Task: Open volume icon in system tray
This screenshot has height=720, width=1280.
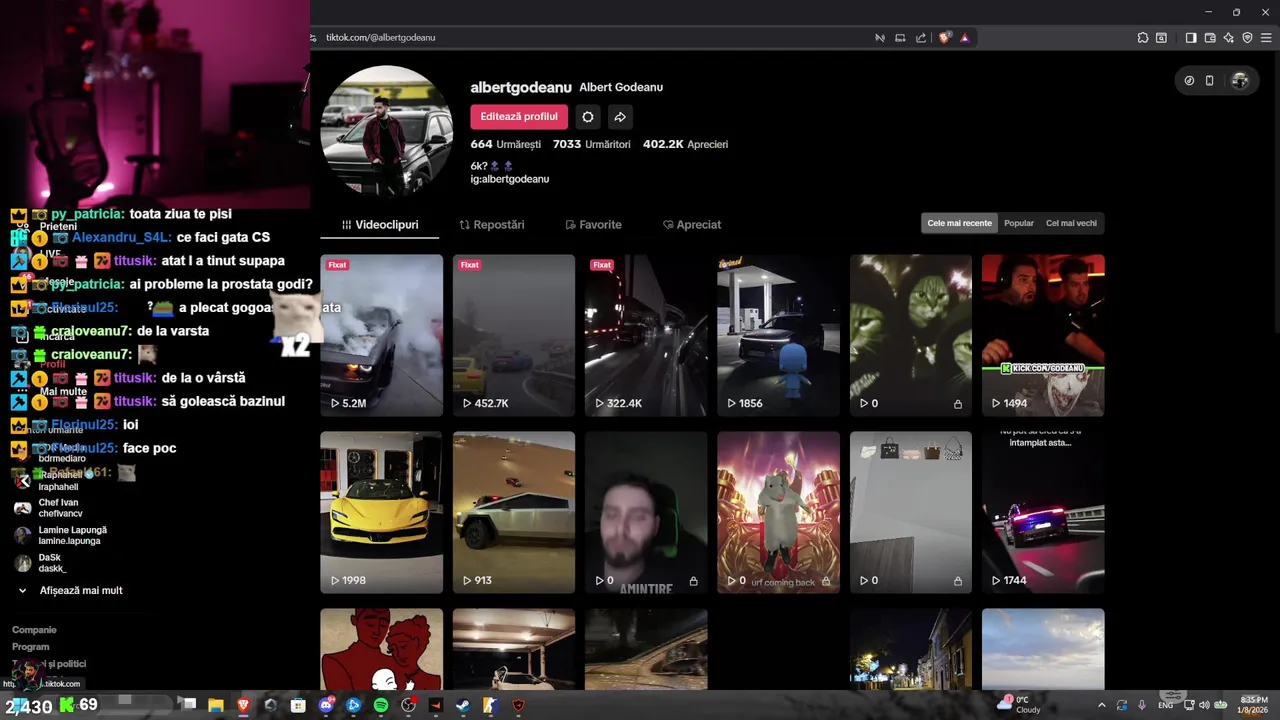Action: coord(1204,706)
